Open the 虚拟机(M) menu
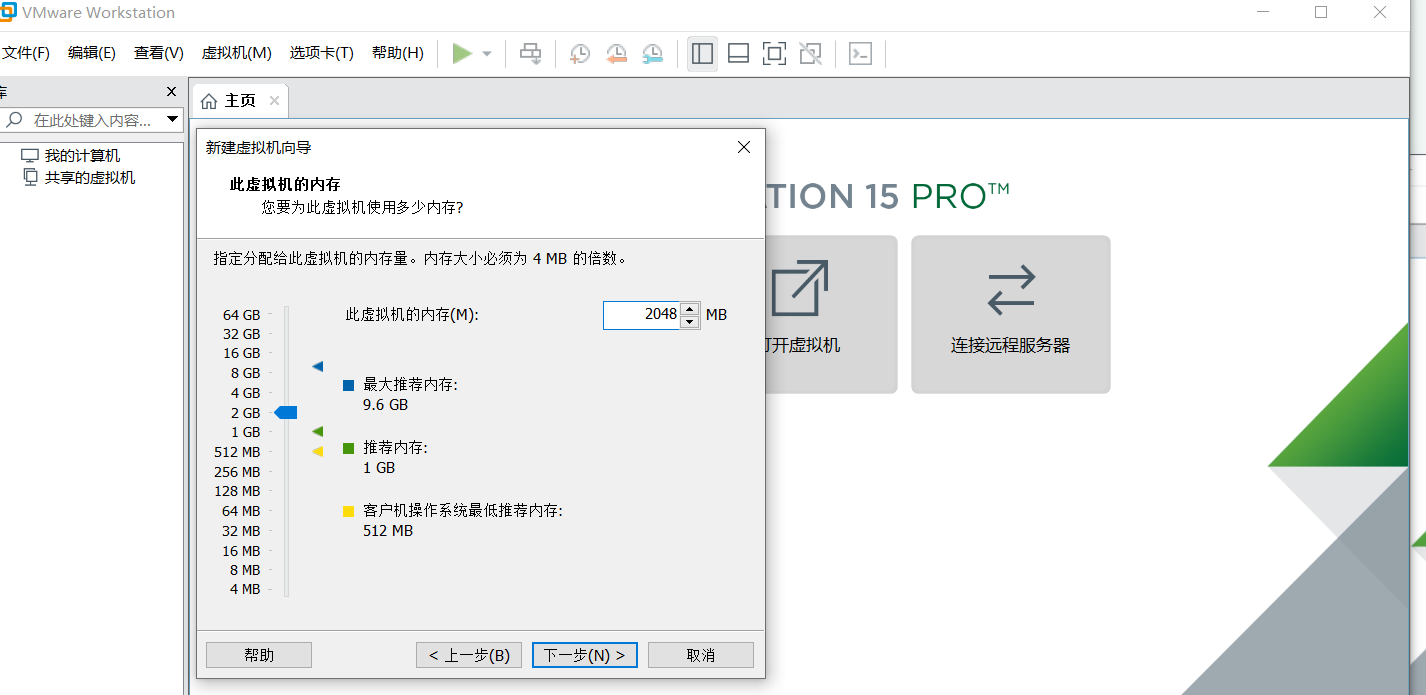The image size is (1426, 695). coord(237,53)
